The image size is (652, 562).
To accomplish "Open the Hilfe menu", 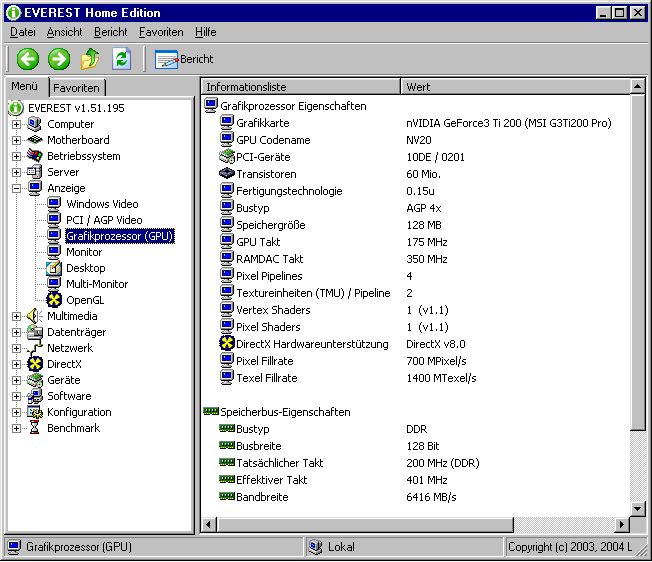I will click(205, 32).
